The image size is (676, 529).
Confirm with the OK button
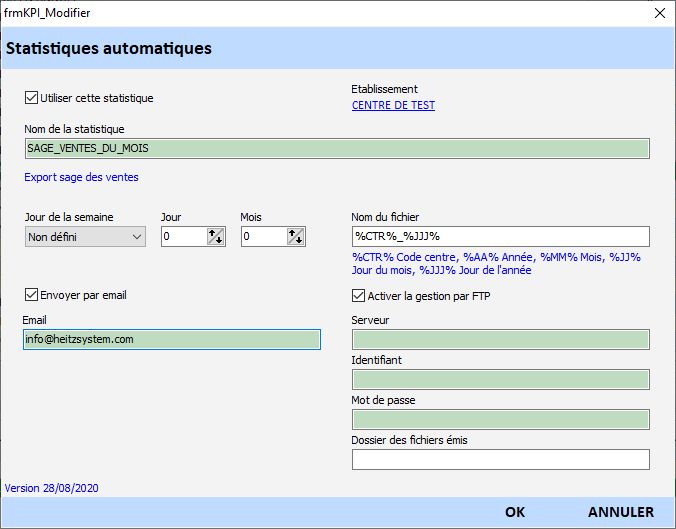[515, 512]
